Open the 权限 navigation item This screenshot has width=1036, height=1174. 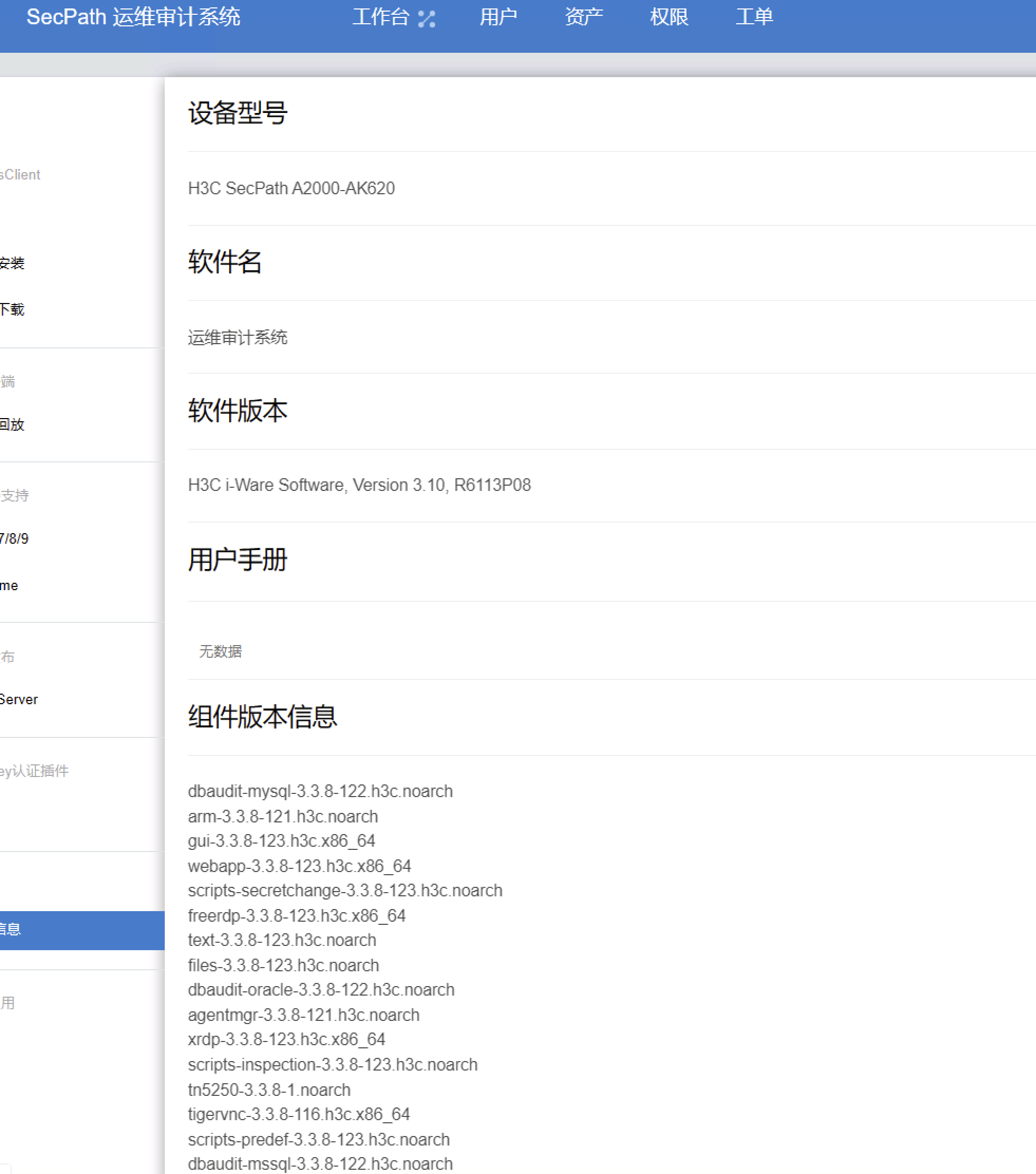(669, 17)
